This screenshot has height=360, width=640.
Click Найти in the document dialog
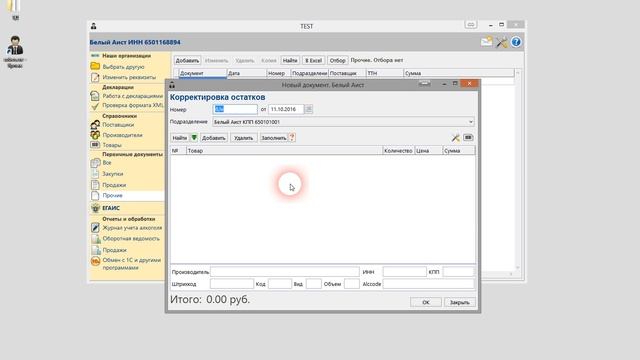coord(180,138)
